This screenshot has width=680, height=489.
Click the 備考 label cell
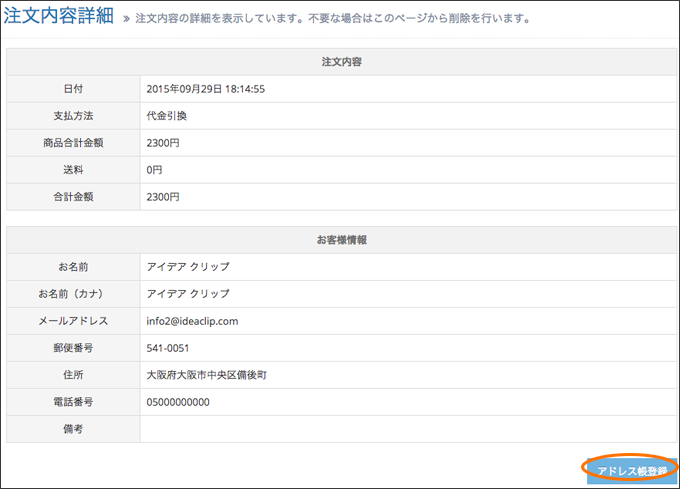[73, 429]
